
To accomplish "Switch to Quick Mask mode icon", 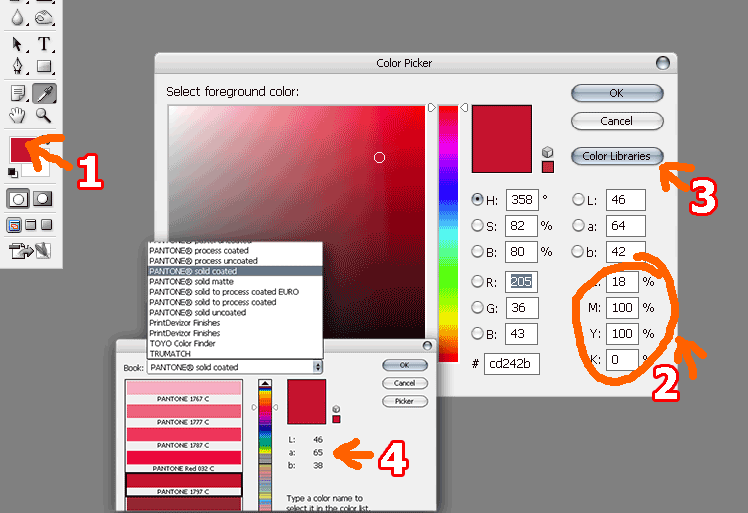I will (x=42, y=199).
